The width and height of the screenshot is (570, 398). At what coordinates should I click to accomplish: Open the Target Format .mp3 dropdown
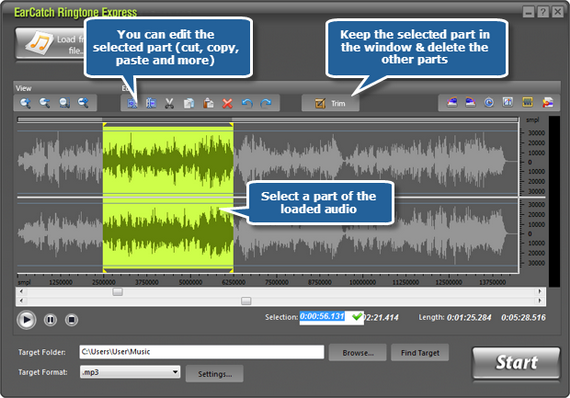(x=130, y=372)
